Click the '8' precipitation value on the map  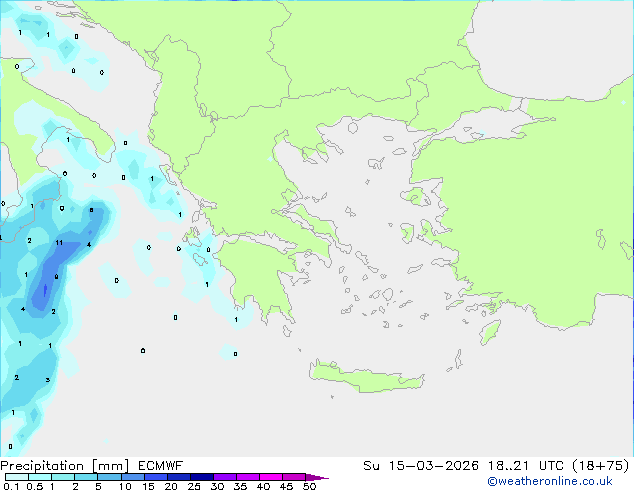point(91,210)
